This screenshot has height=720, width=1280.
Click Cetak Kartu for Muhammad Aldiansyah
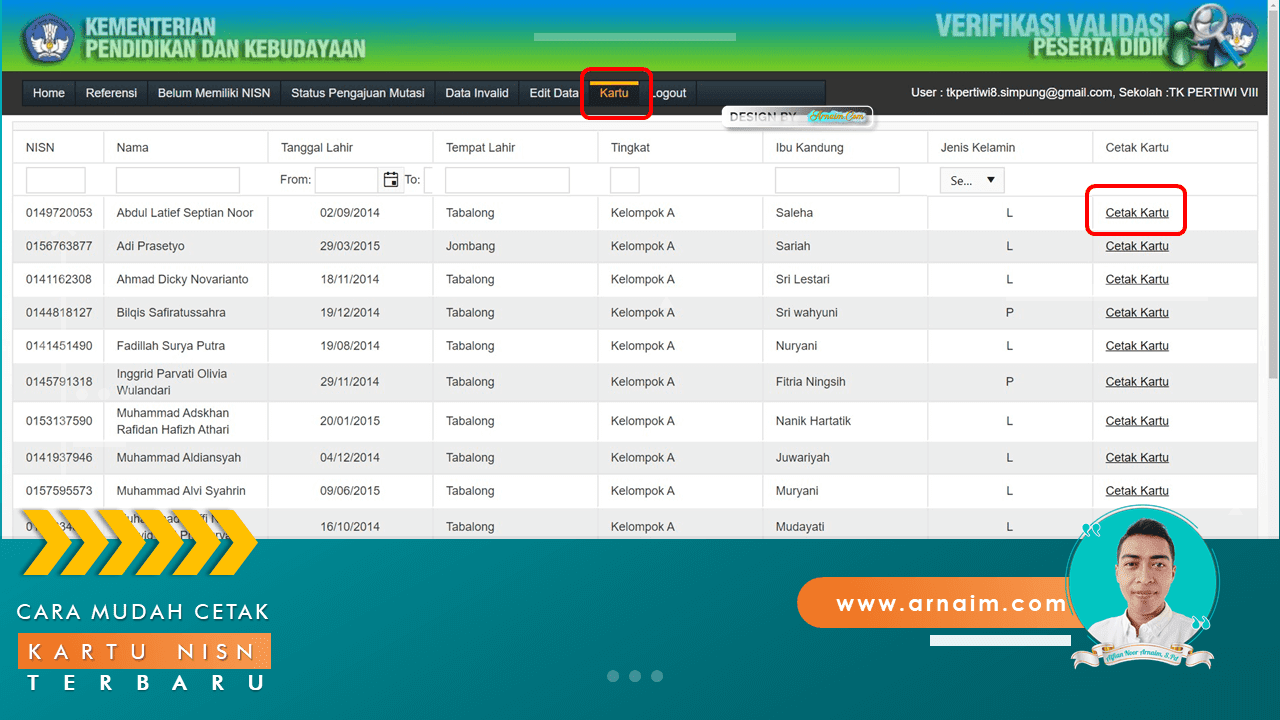(1137, 458)
